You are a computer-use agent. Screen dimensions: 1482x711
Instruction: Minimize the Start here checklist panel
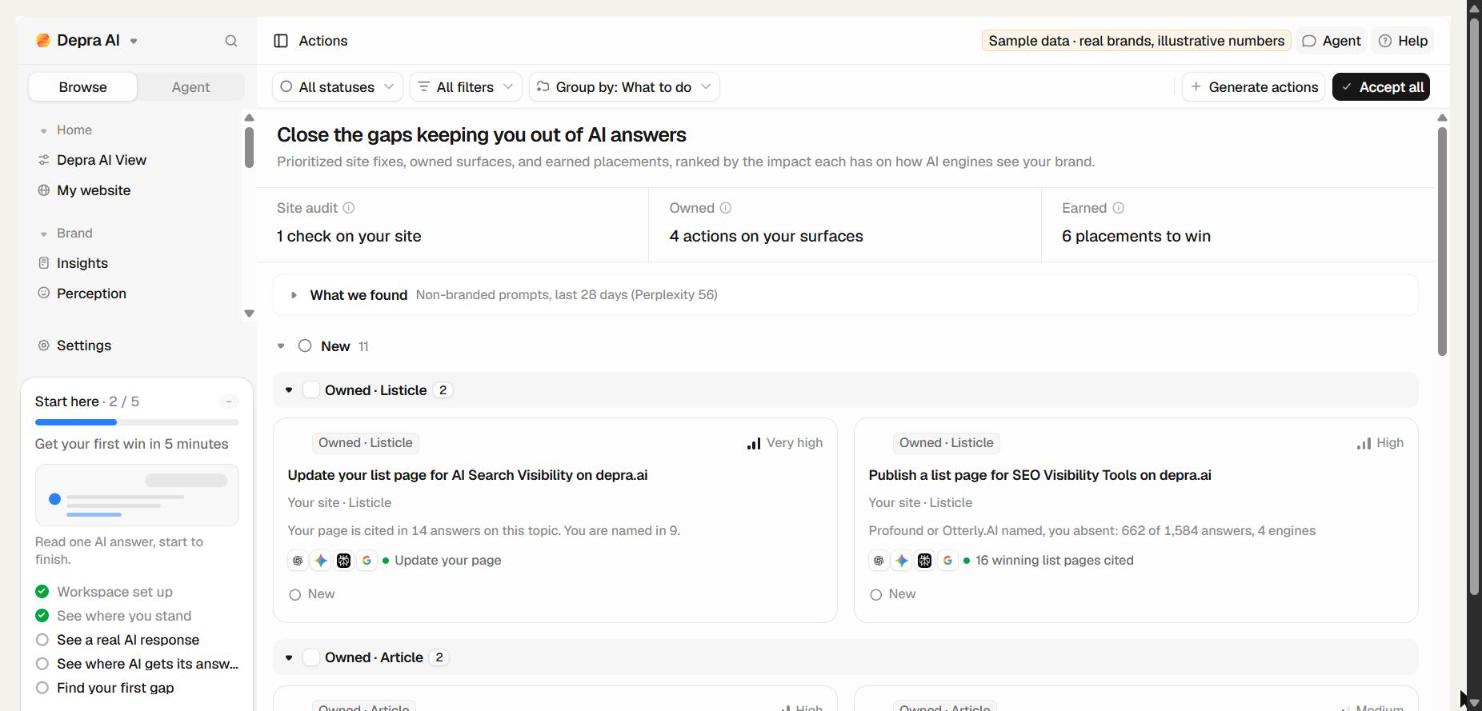pyautogui.click(x=229, y=402)
